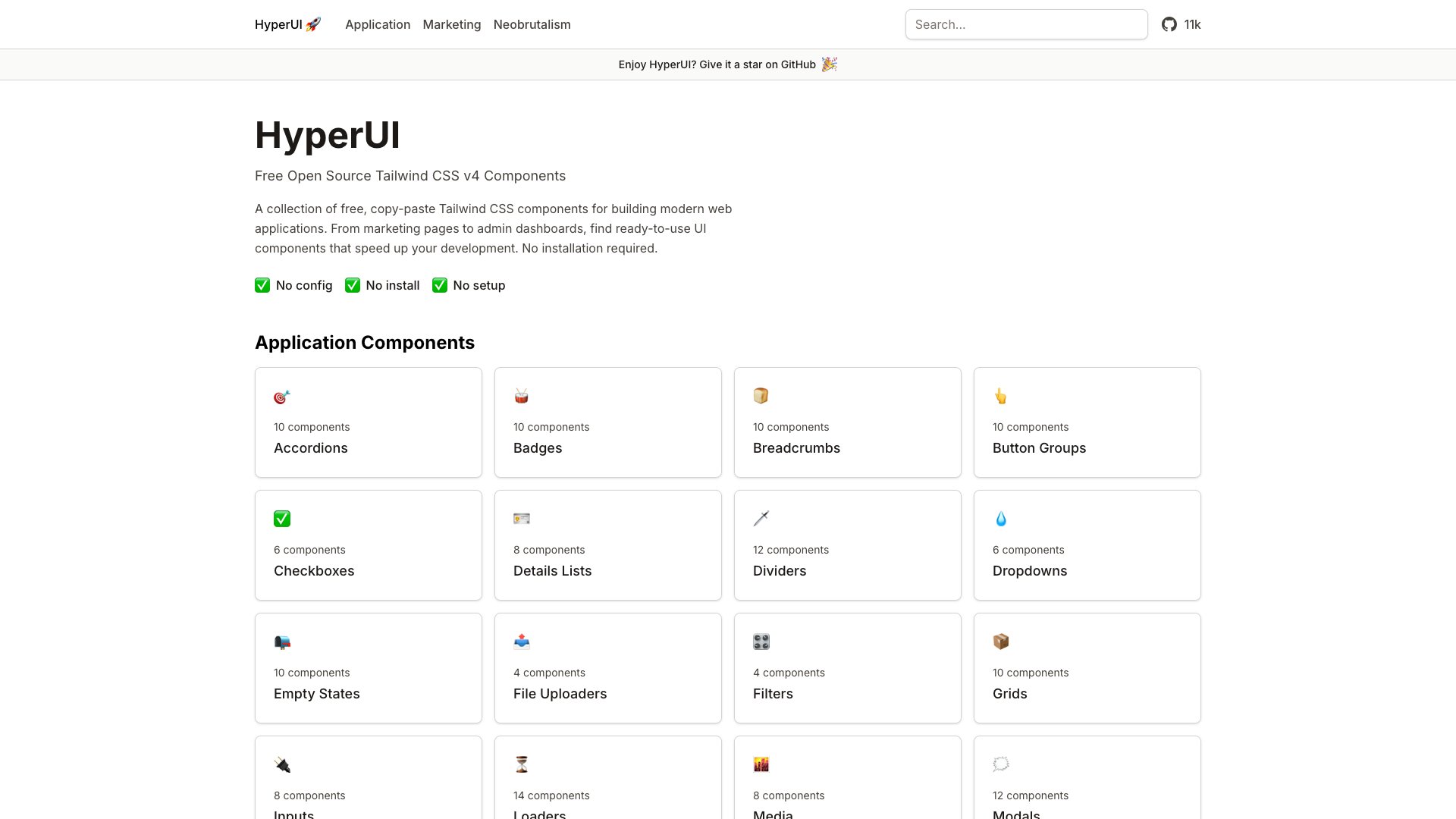Click the No setup checkmark

point(439,285)
